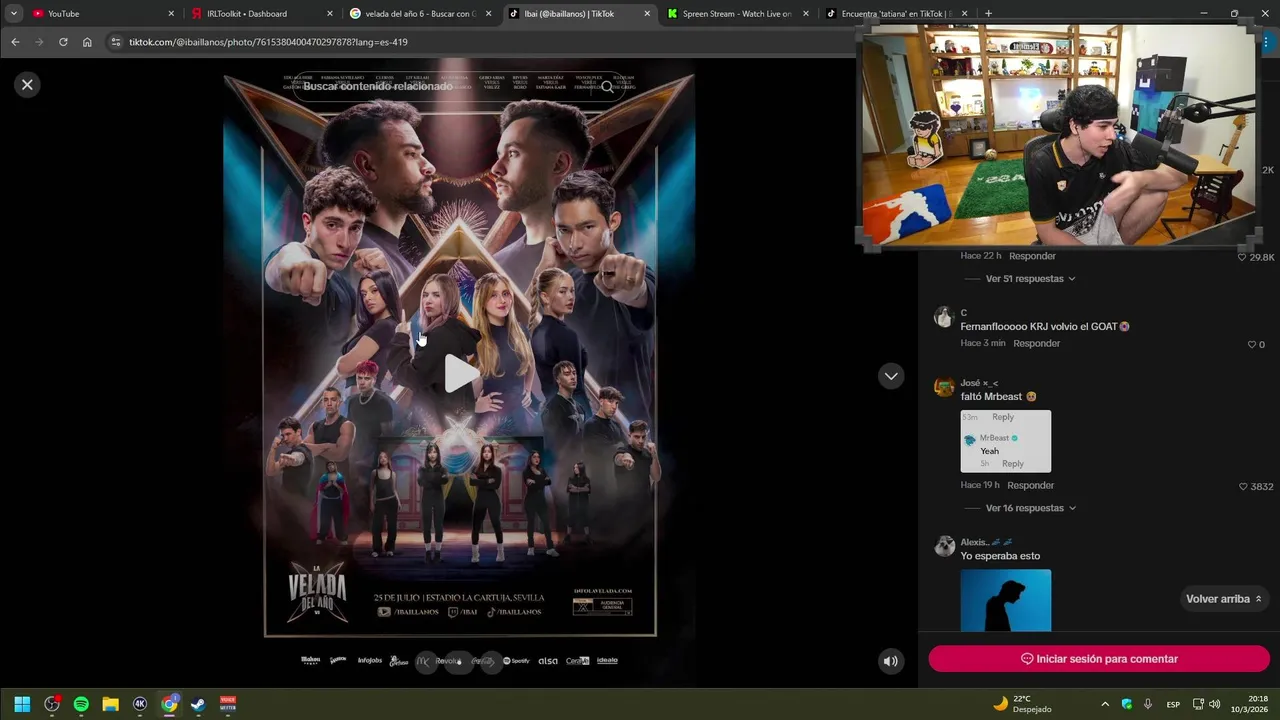Mute the post audio with the speaker icon
The height and width of the screenshot is (720, 1280).
(891, 661)
